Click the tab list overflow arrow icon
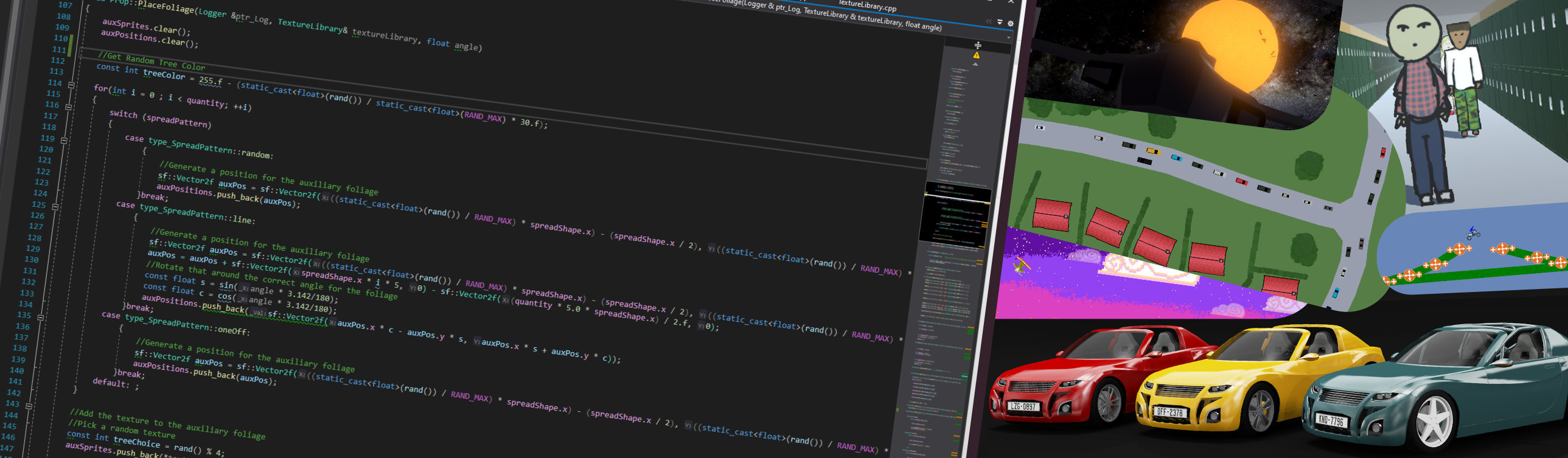This screenshot has height=458, width=1568. point(1000,23)
